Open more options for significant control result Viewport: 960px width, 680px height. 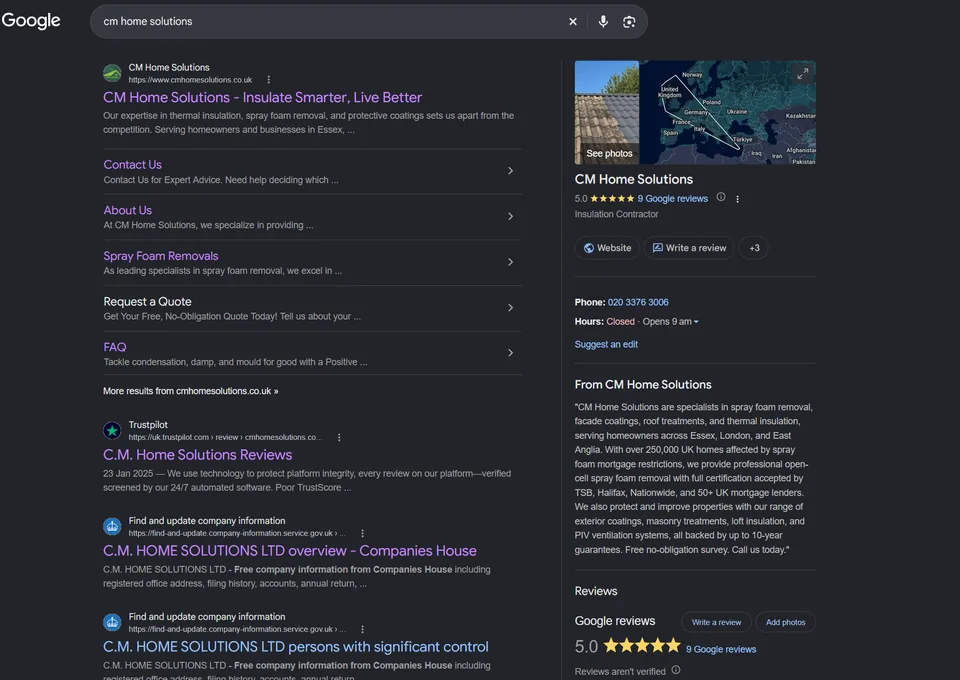[362, 629]
